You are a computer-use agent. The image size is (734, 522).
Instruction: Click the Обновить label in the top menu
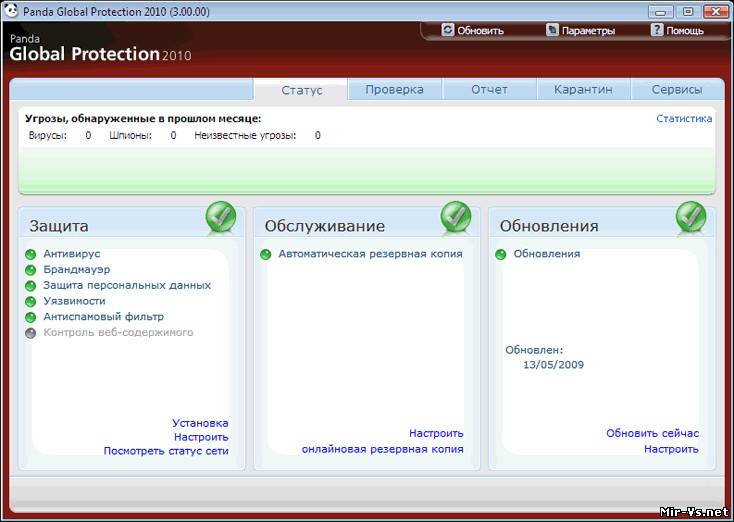(x=480, y=31)
